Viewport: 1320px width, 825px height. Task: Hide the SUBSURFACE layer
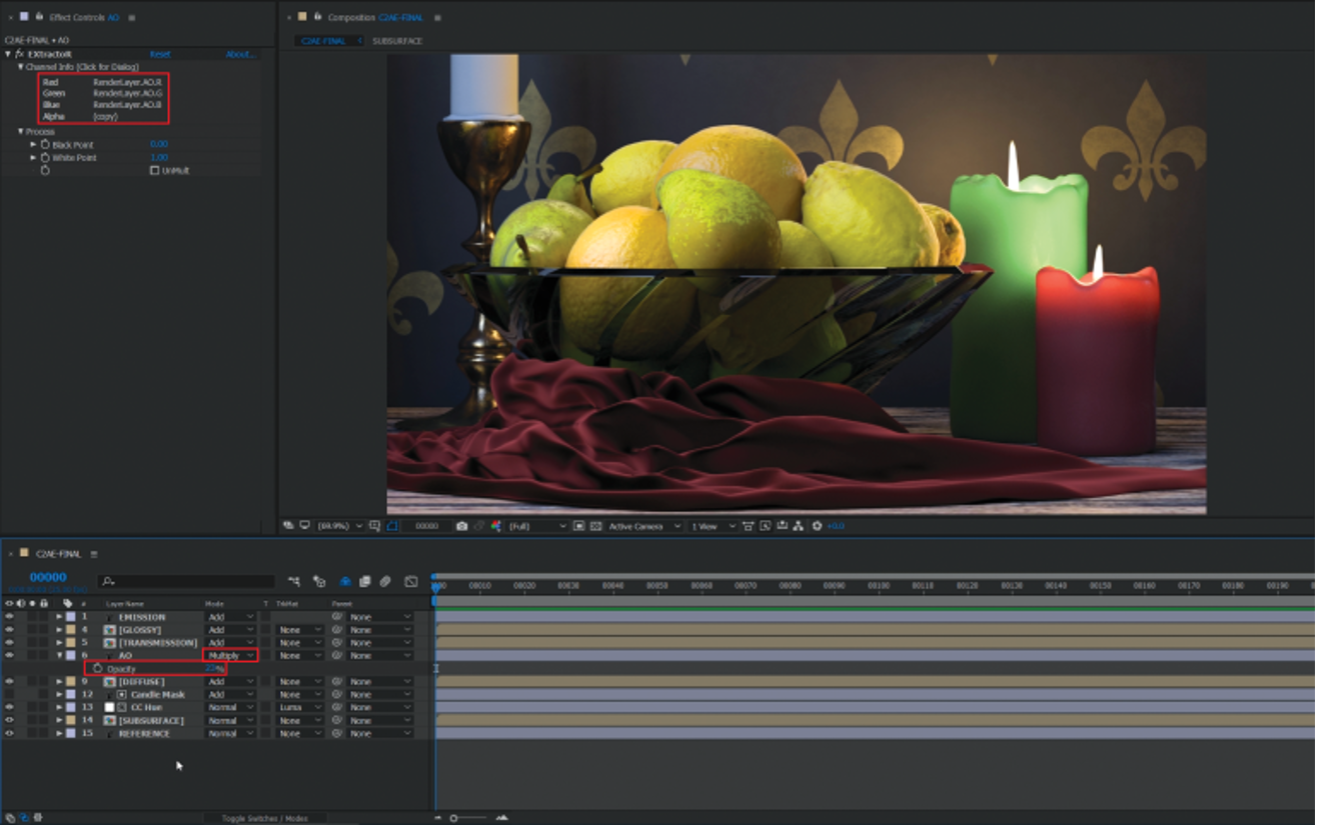(9, 720)
